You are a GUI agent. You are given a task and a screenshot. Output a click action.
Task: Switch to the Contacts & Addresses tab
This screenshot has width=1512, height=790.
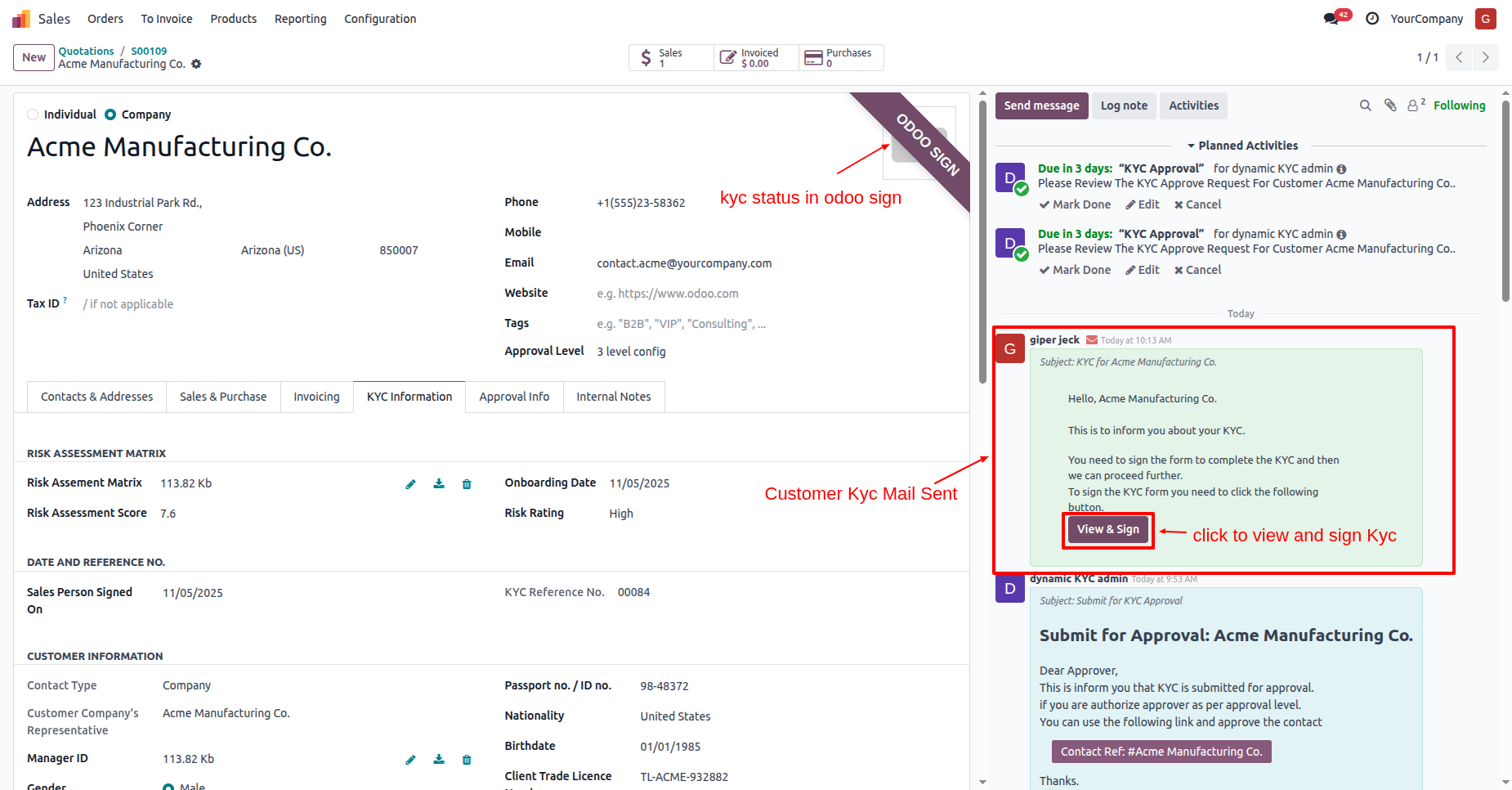point(96,397)
